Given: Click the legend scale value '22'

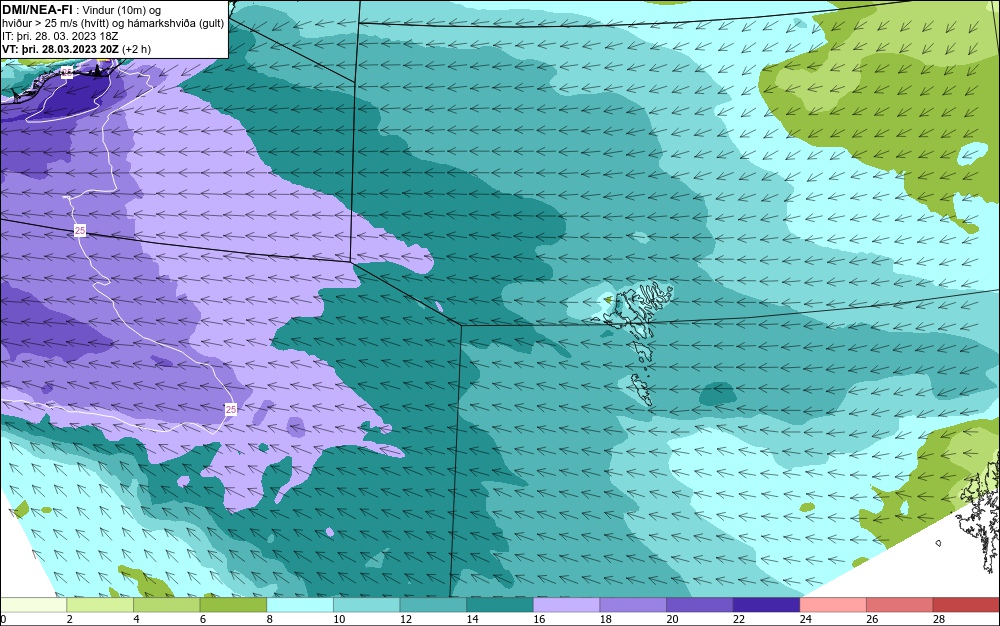Looking at the screenshot, I should click(739, 619).
